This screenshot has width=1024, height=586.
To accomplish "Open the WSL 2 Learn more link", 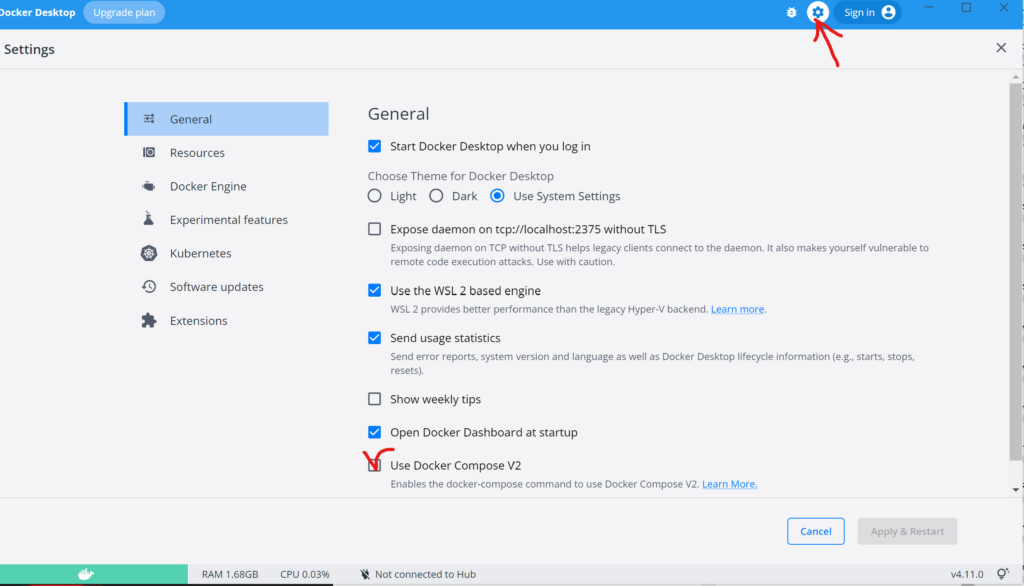I will click(737, 309).
